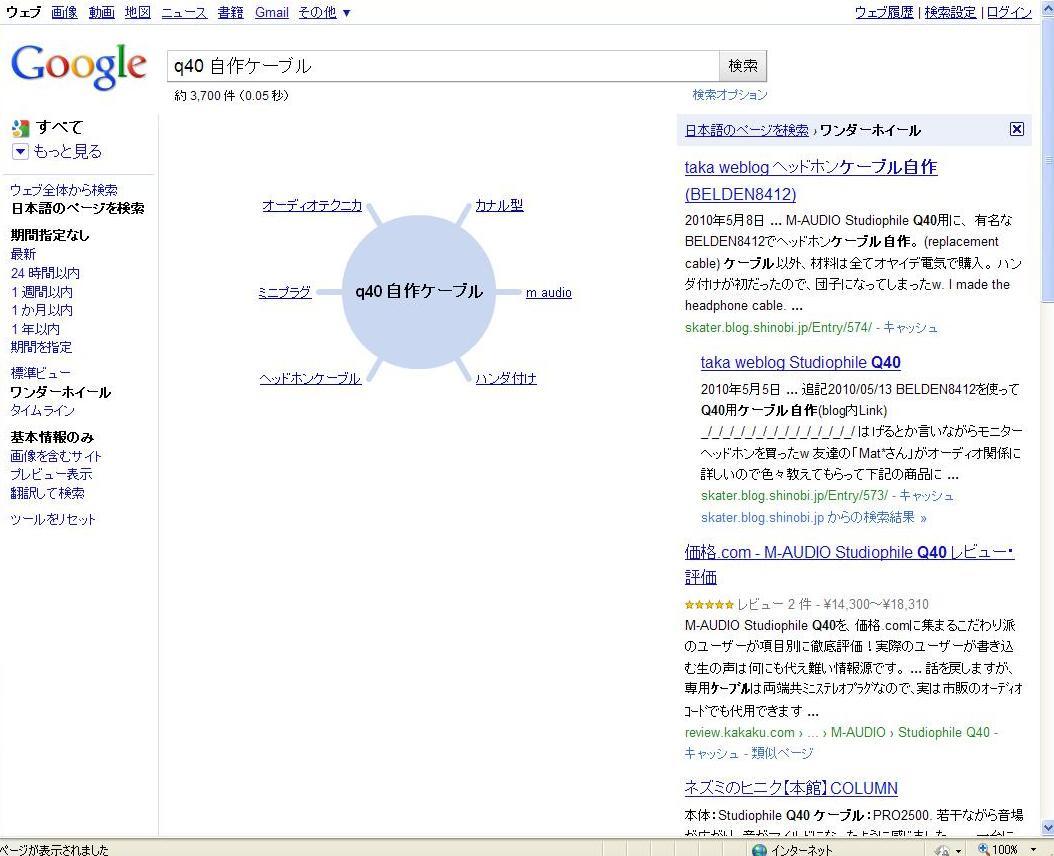Click m audio wheel topic
Screen dimensions: 1054x856
click(x=549, y=293)
